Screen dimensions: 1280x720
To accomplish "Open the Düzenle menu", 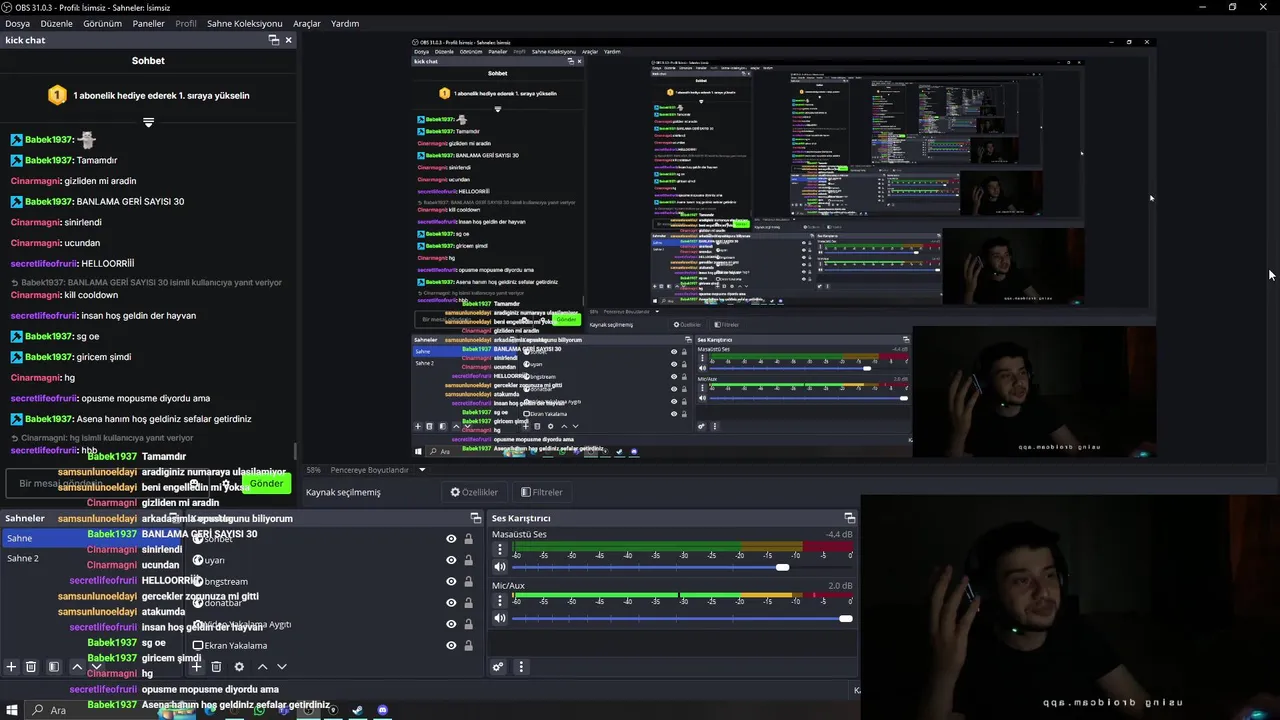I will (x=56, y=23).
